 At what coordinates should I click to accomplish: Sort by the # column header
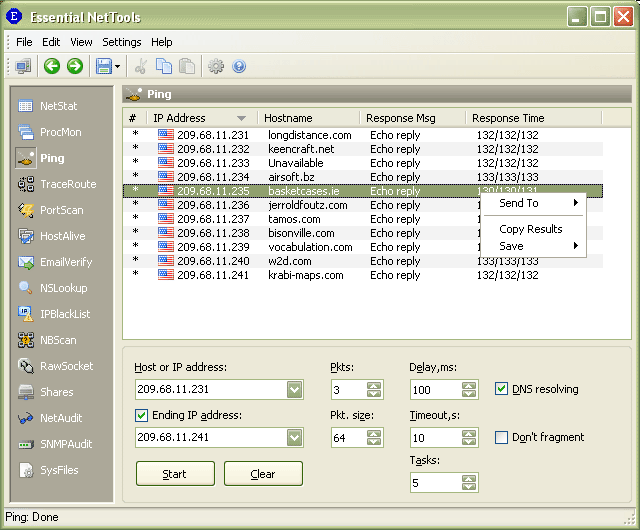pos(135,118)
